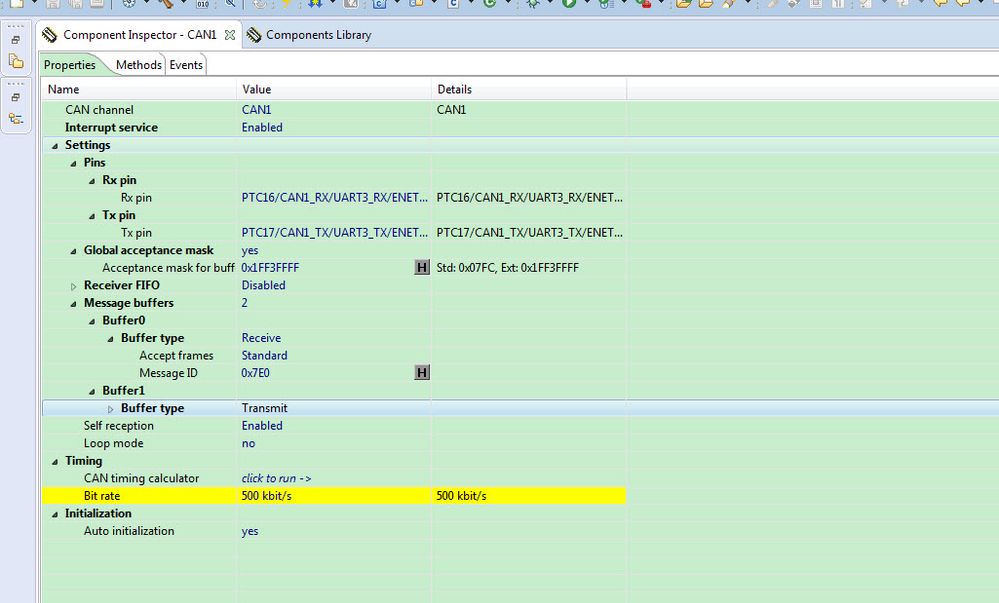
Task: Edit Message ID value 0x7E0
Action: click(255, 373)
